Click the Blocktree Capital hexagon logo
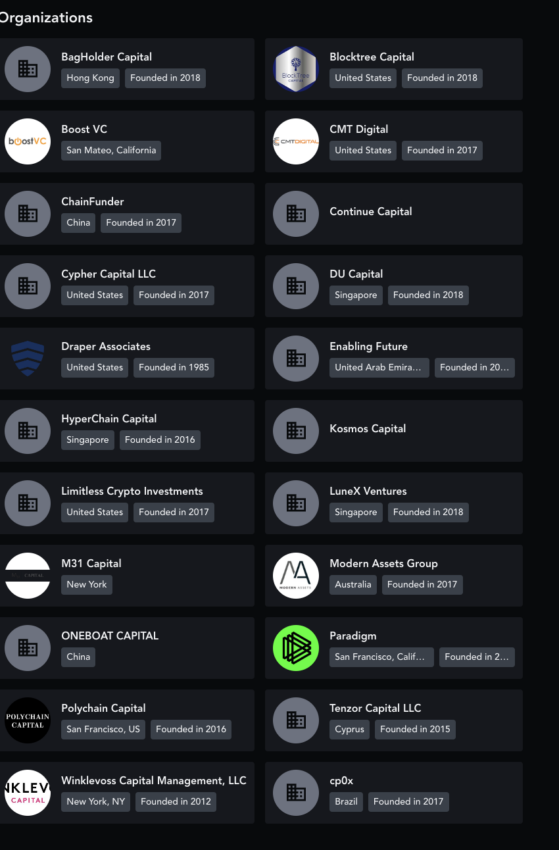Screen dimensions: 559x850 click(x=295, y=69)
